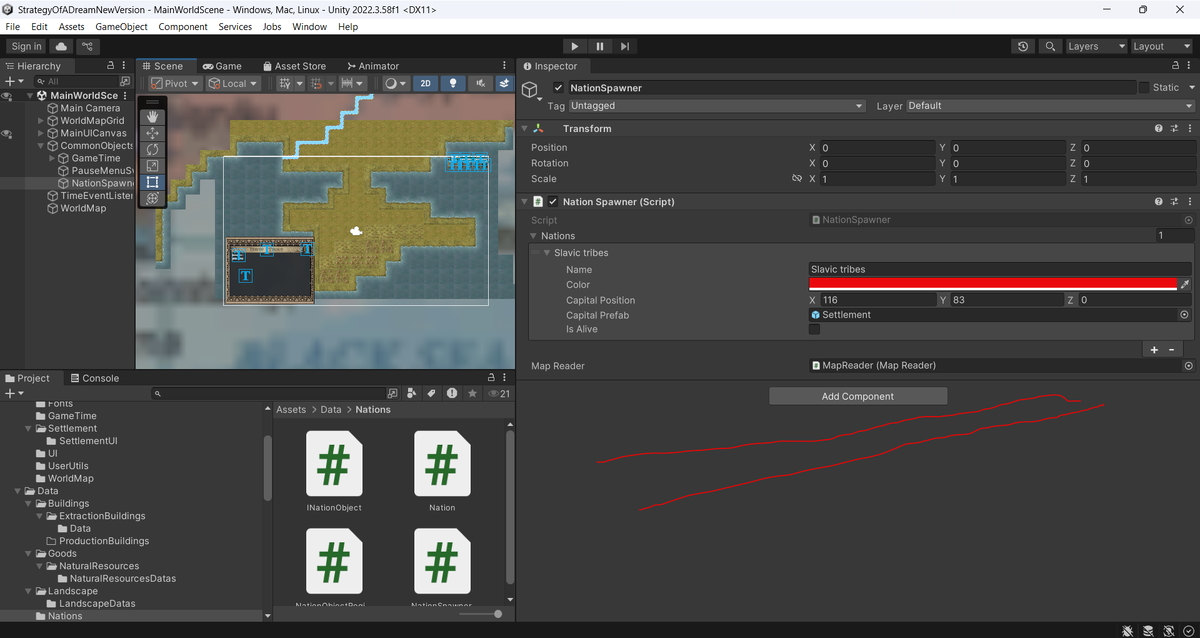Add a nation with the plus button

coord(1154,349)
